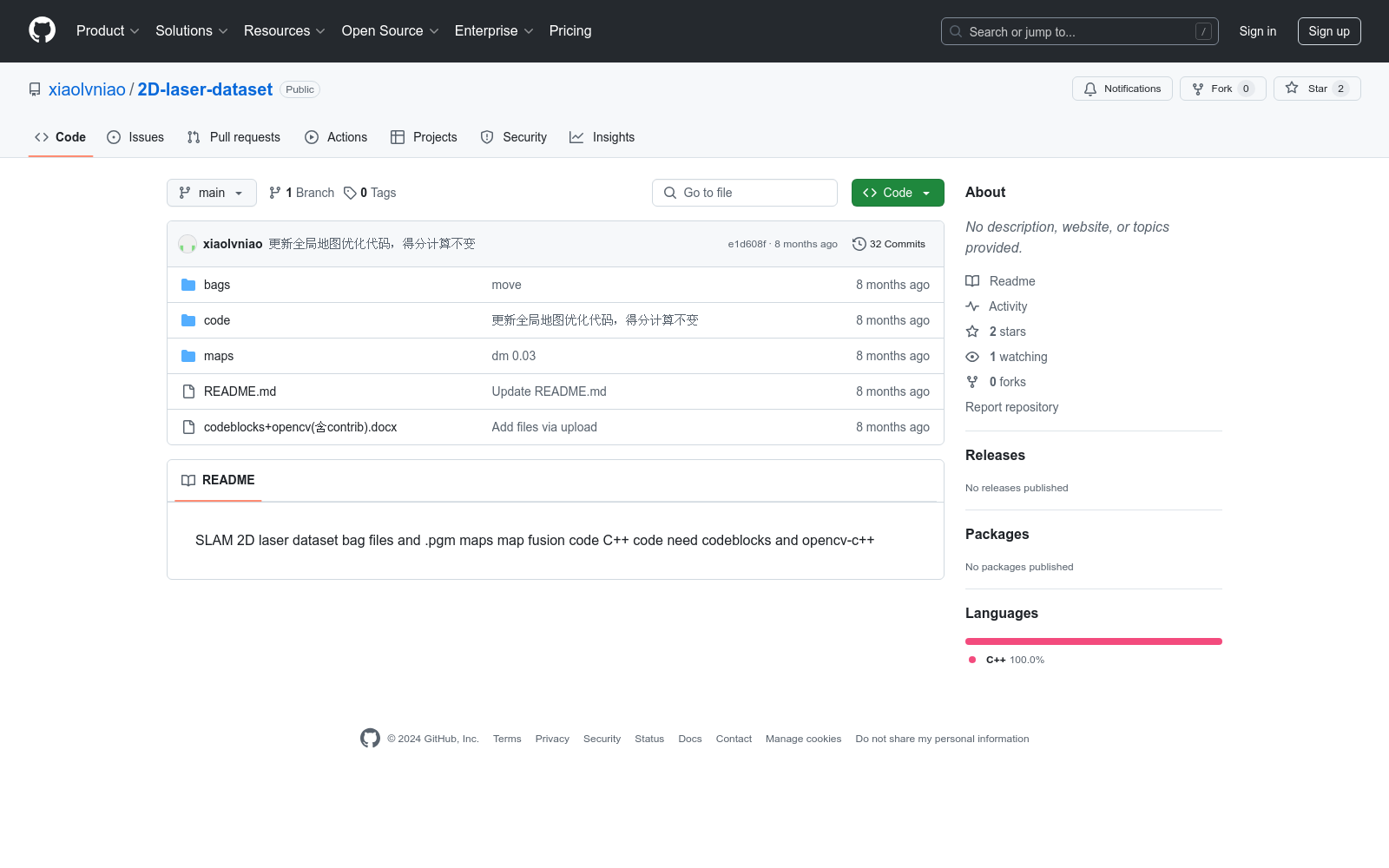The width and height of the screenshot is (1389, 868).
Task: Click the GitHub logo in the header
Action: (x=42, y=30)
